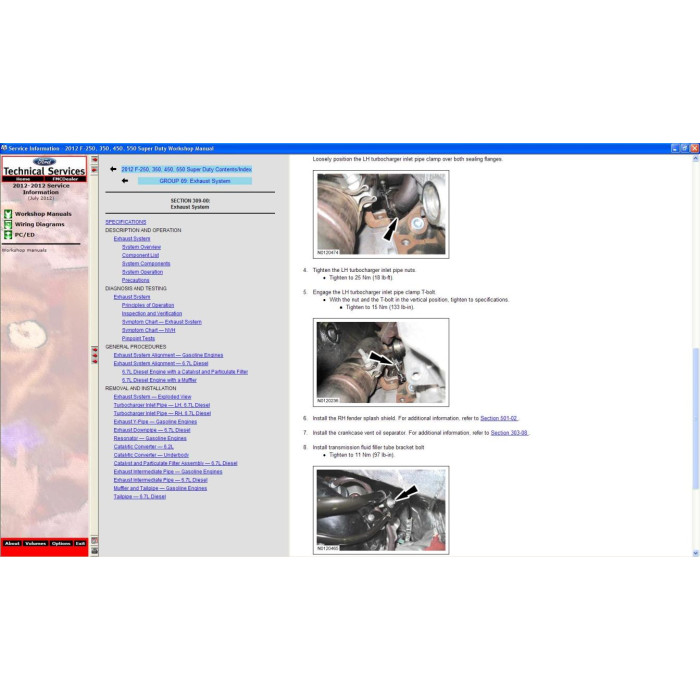Select Workshop Manuals menu entry
Viewport: 700px width, 700px height.
(43, 214)
